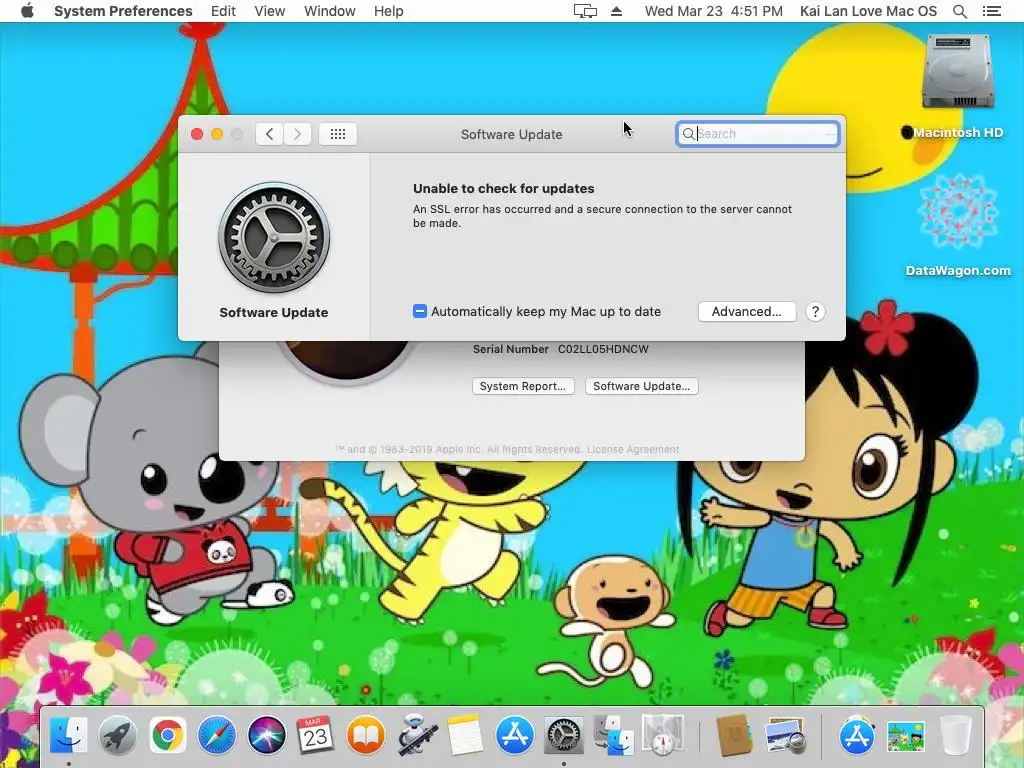
Task: Go forward with the toolbar chevron
Action: [x=297, y=134]
